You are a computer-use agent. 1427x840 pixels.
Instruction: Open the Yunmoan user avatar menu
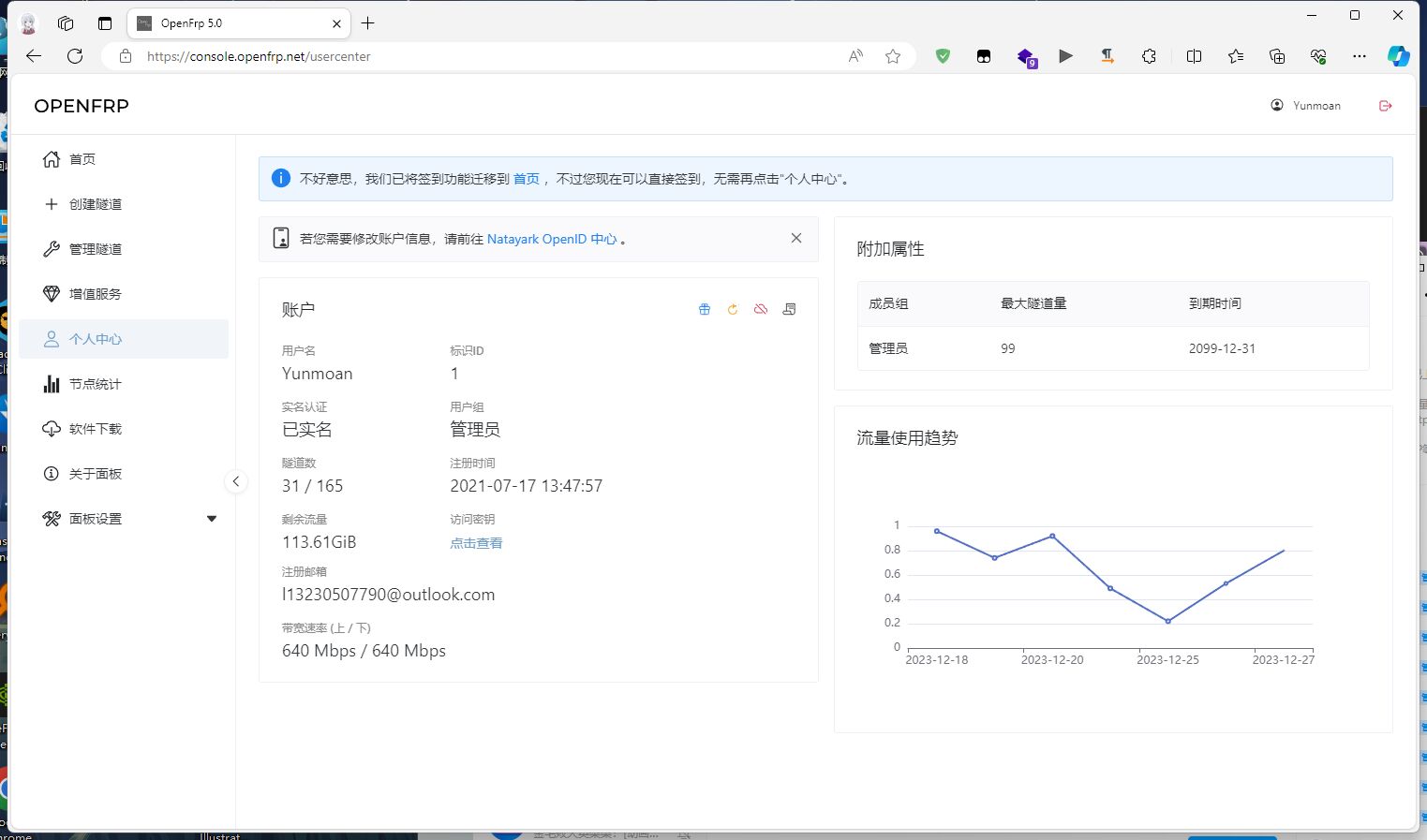pos(1305,106)
